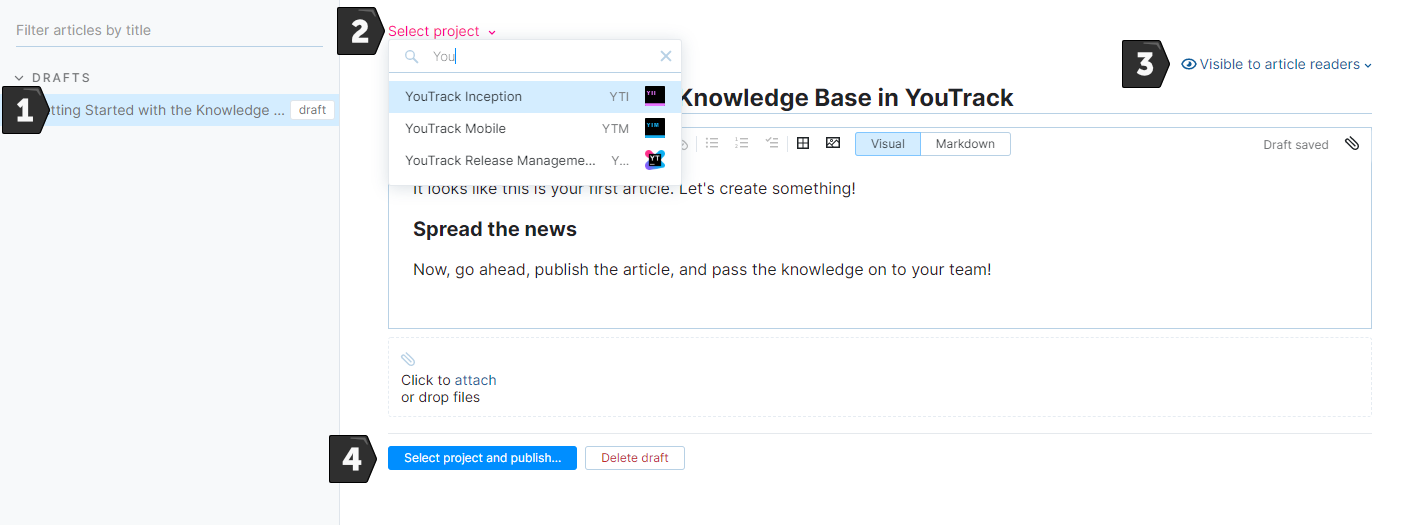Choose YouTrack Mobile project
This screenshot has height=525, width=1420.
click(535, 128)
